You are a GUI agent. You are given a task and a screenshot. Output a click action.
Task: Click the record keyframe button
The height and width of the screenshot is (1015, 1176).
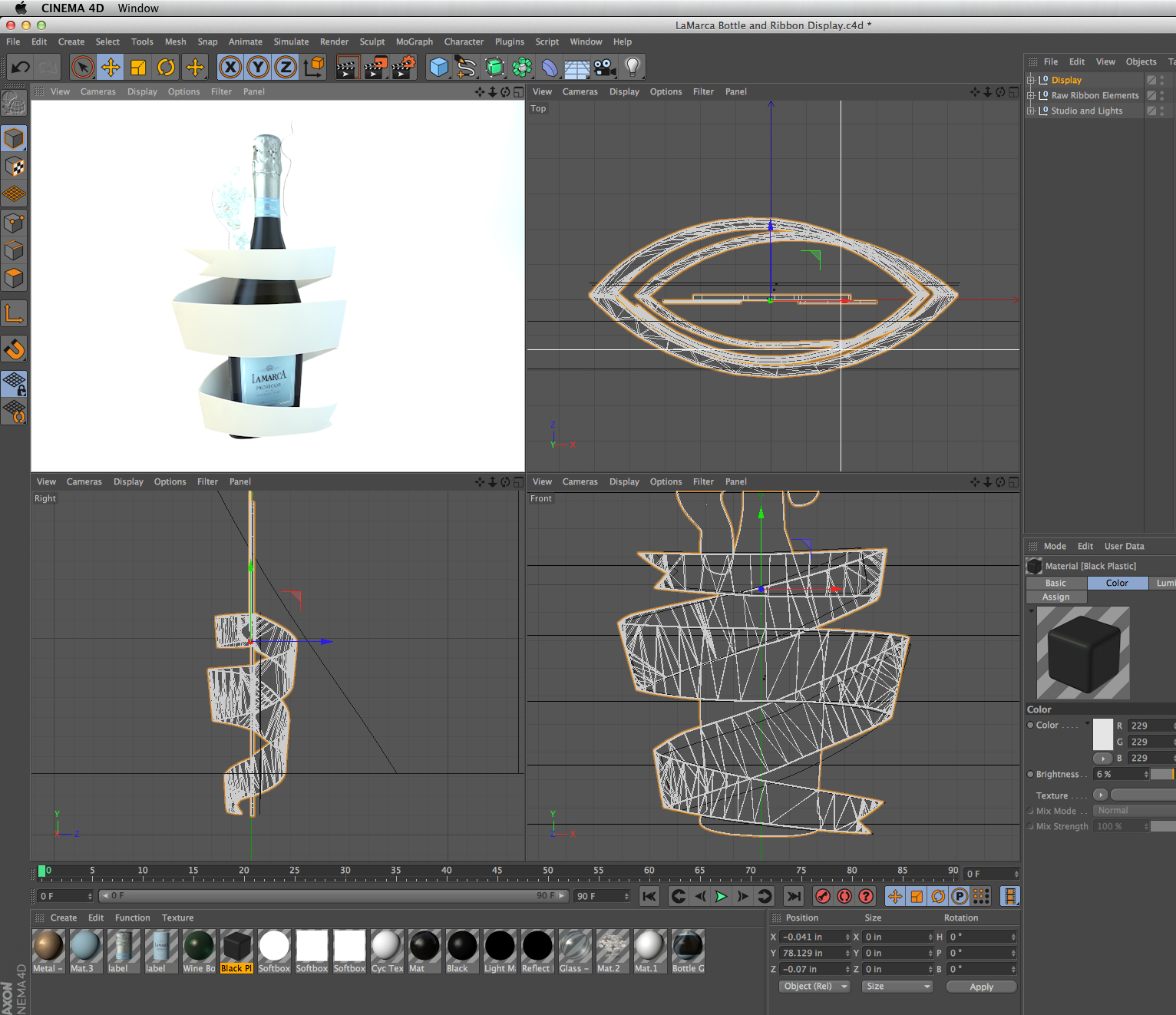823,896
